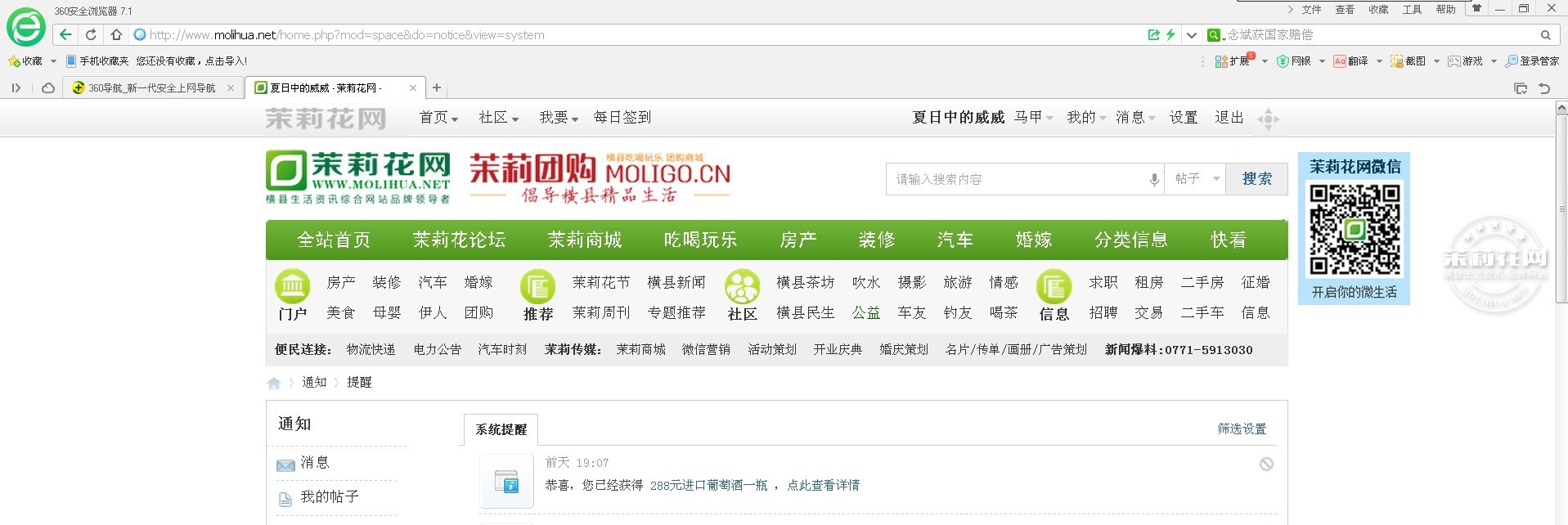Open the 扩展 extensions icon

pos(1233,61)
